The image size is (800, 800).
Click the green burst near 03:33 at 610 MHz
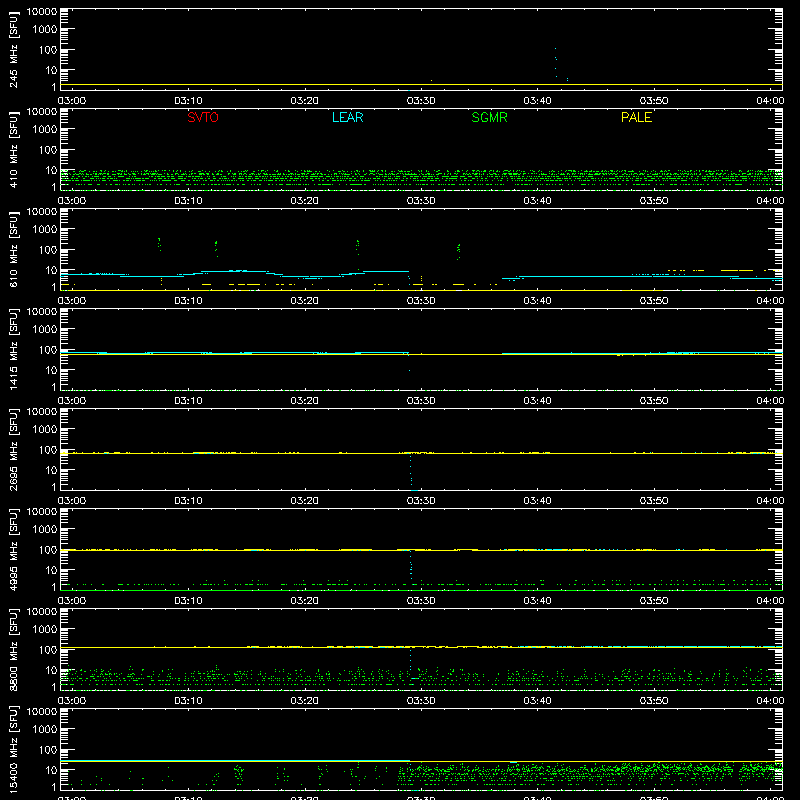(x=459, y=252)
